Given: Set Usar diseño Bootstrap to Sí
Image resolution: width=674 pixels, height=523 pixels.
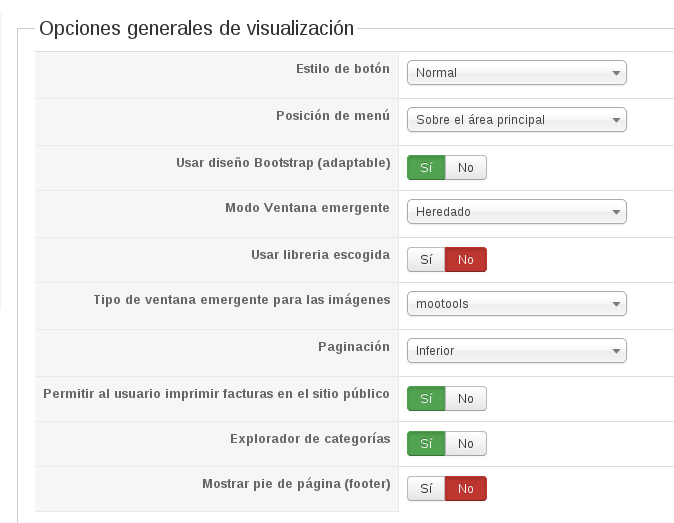Looking at the screenshot, I should [x=426, y=167].
